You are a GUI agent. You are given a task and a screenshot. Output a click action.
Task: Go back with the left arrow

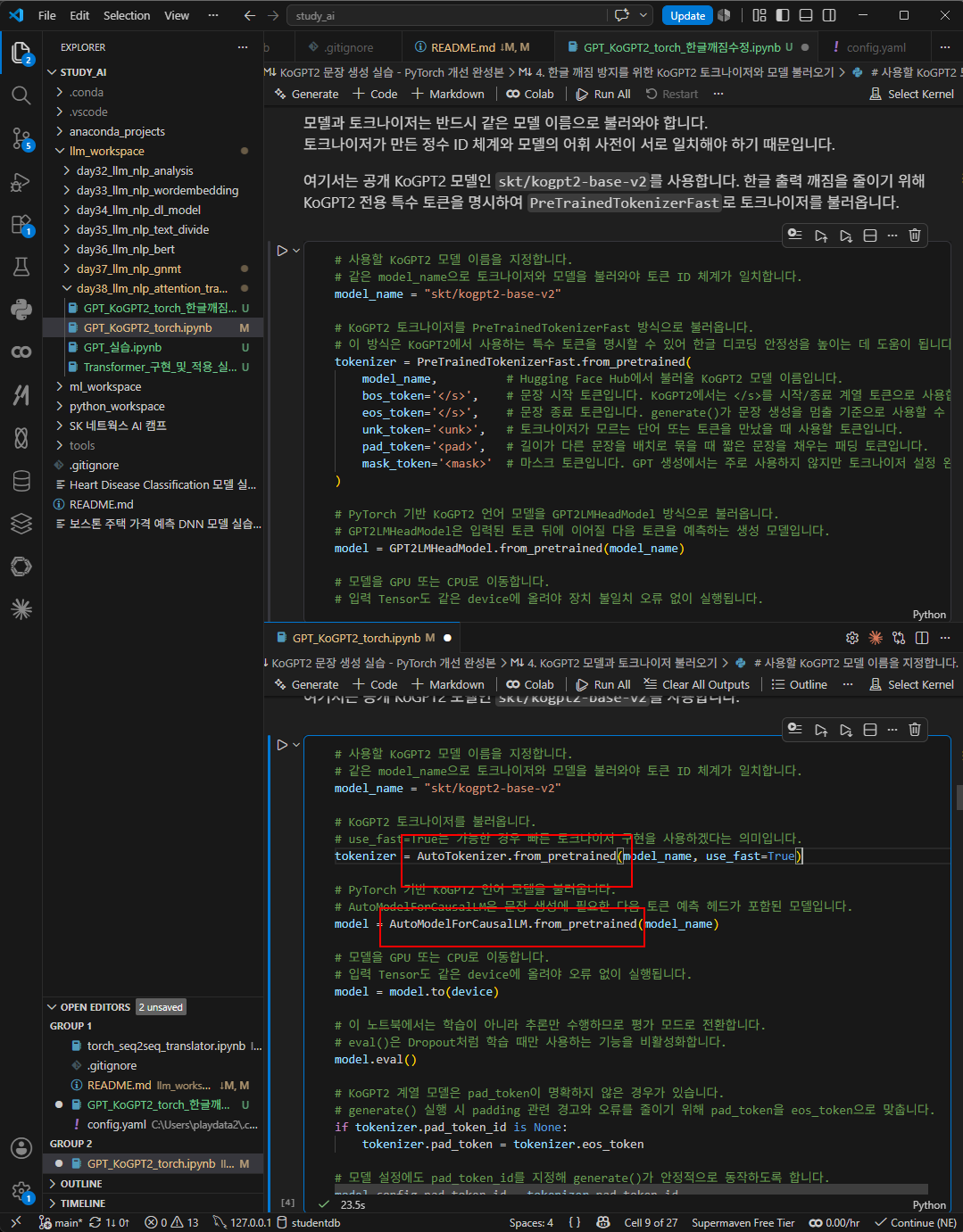click(x=250, y=15)
